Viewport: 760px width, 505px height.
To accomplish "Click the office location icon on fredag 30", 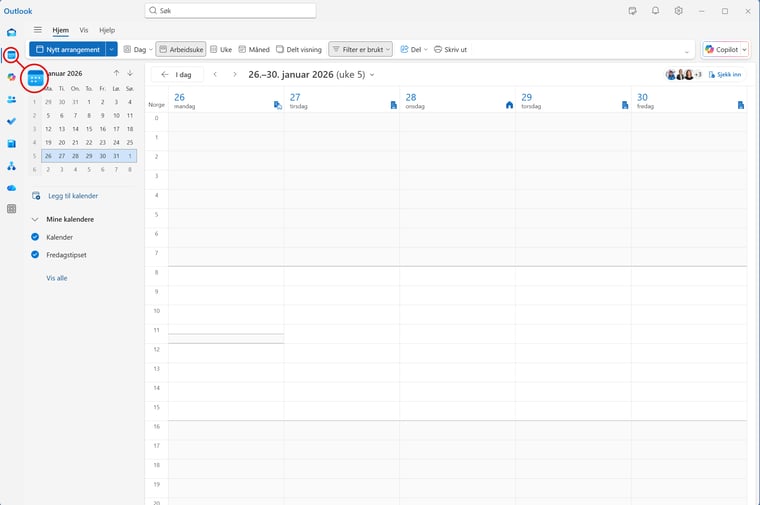I will tap(741, 105).
